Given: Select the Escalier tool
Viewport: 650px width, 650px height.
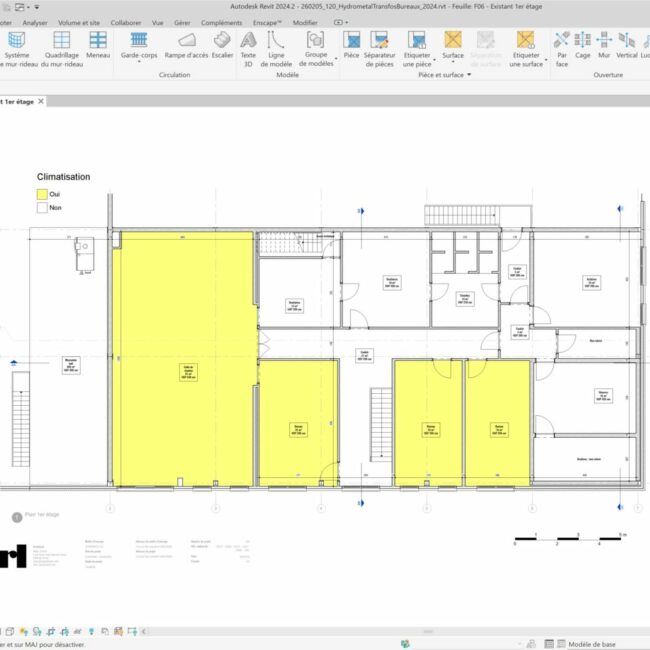Looking at the screenshot, I should click(x=222, y=46).
